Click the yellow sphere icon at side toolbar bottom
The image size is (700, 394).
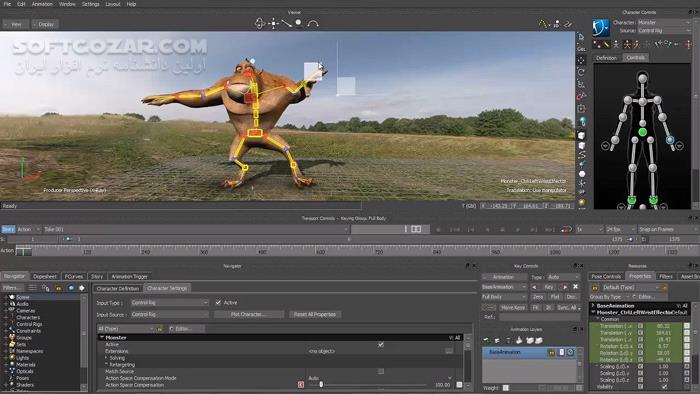[582, 202]
